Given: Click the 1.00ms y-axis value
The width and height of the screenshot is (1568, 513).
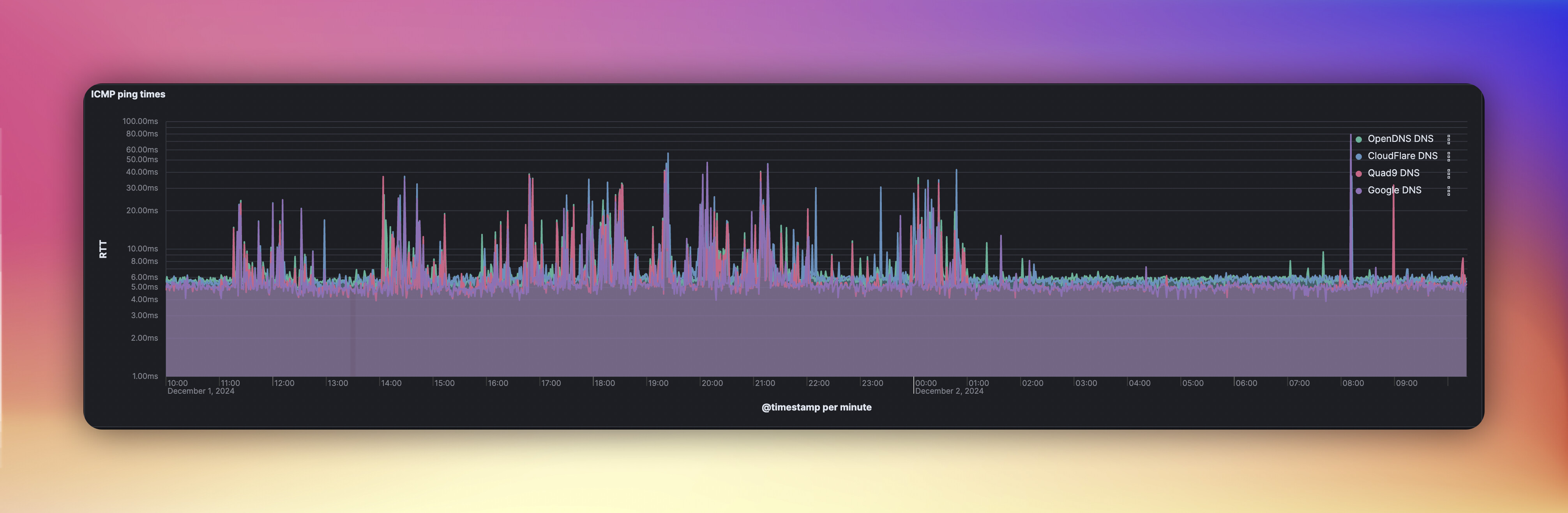Looking at the screenshot, I should [145, 376].
